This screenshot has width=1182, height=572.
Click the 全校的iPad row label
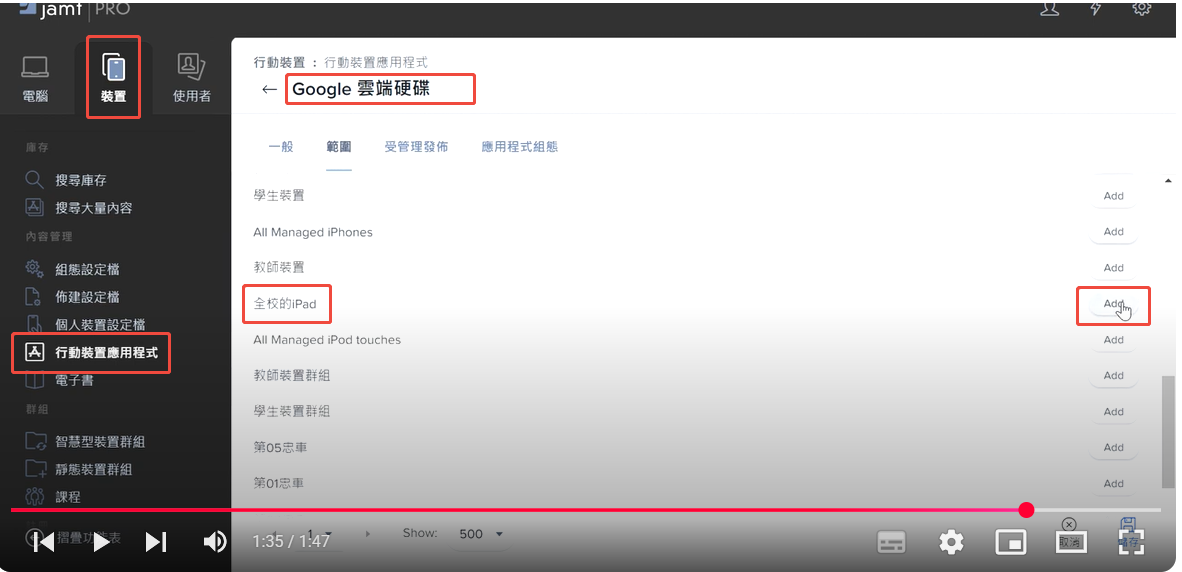tap(285, 304)
